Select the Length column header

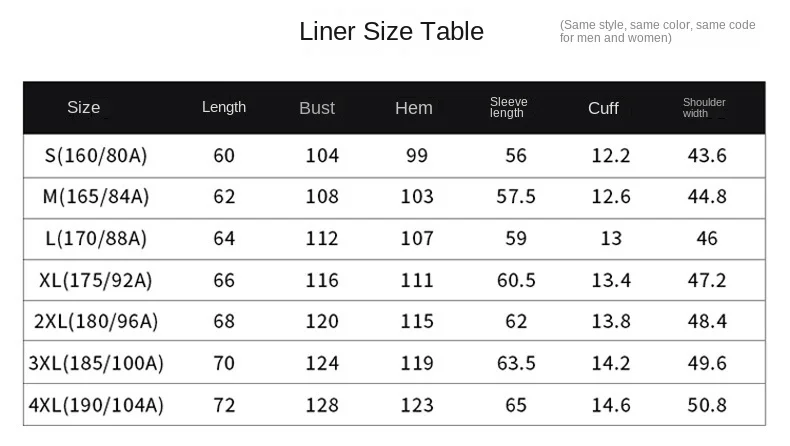pos(224,107)
